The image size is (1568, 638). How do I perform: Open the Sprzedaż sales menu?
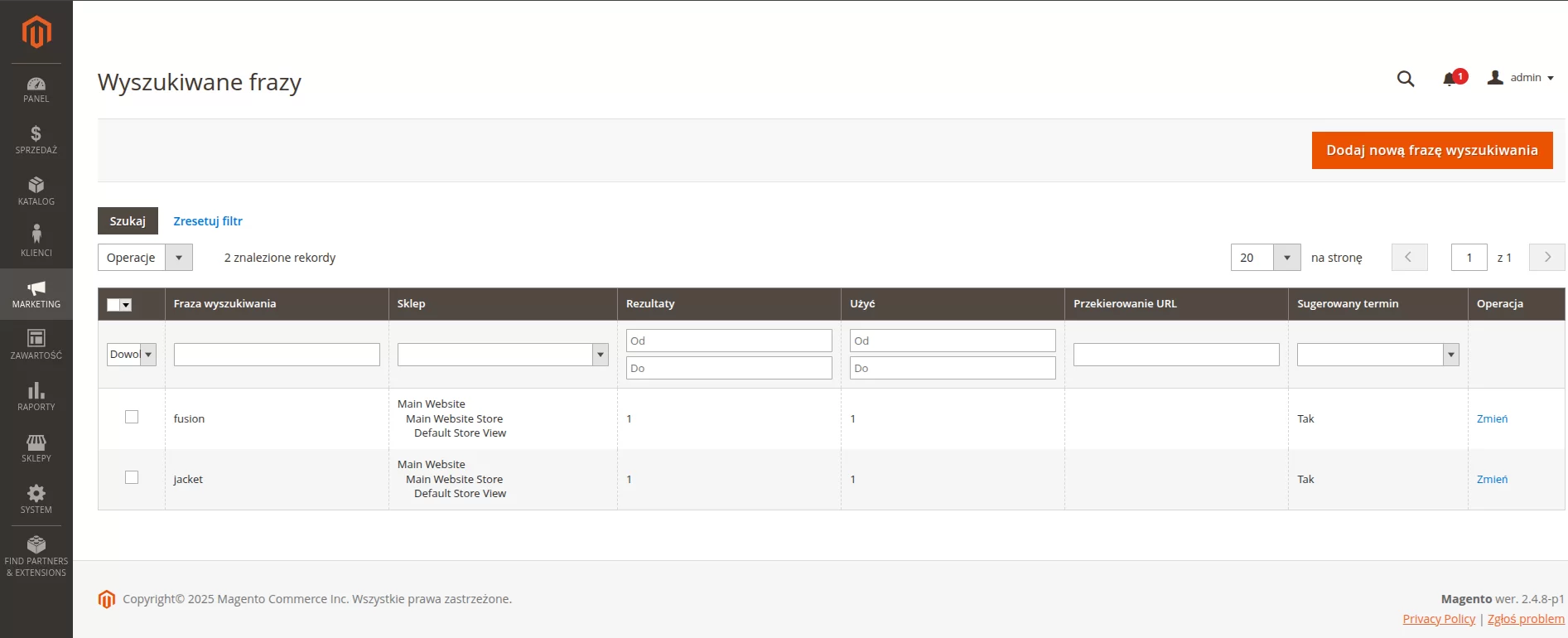tap(36, 140)
